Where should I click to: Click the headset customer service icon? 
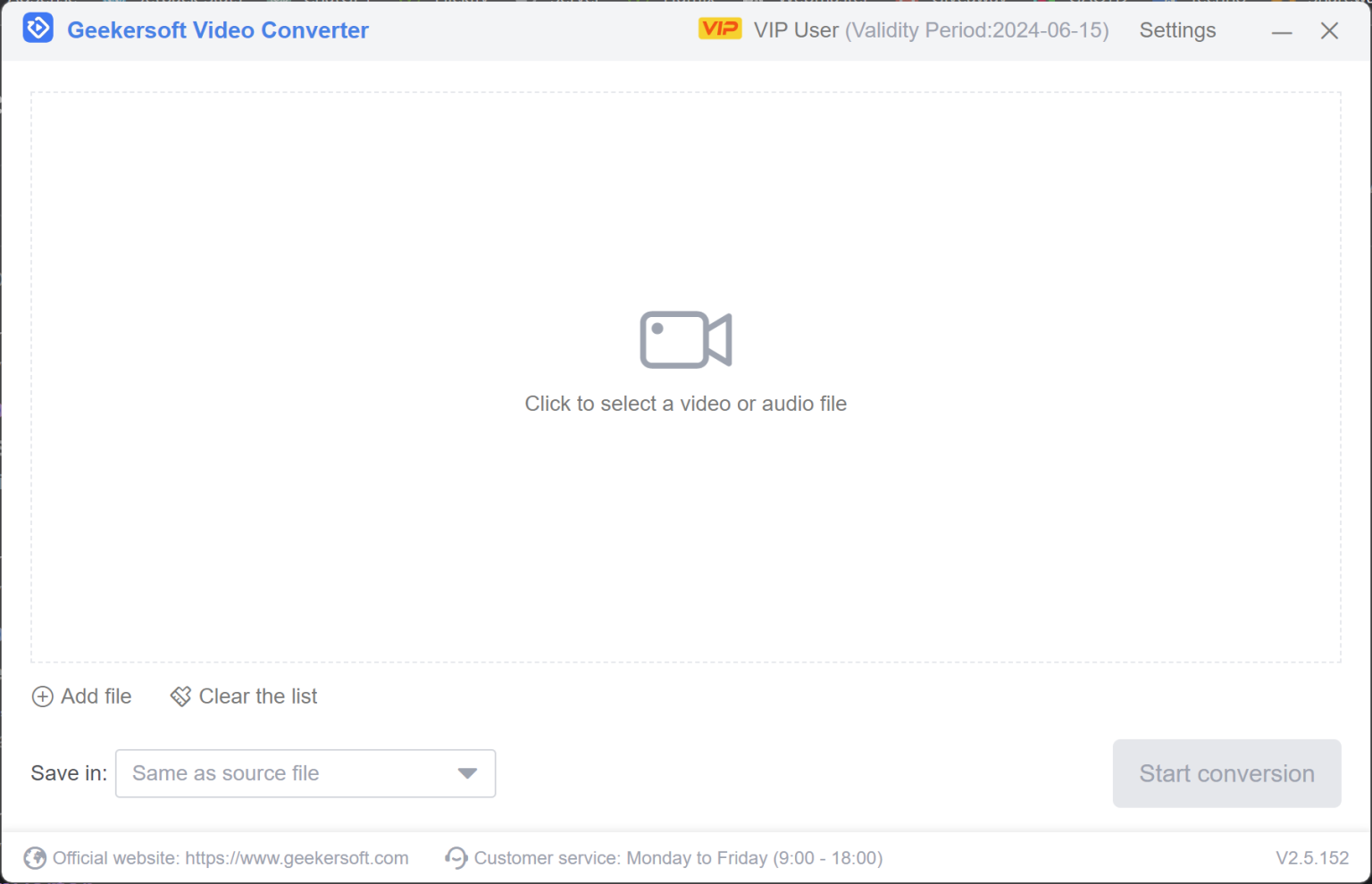point(455,858)
